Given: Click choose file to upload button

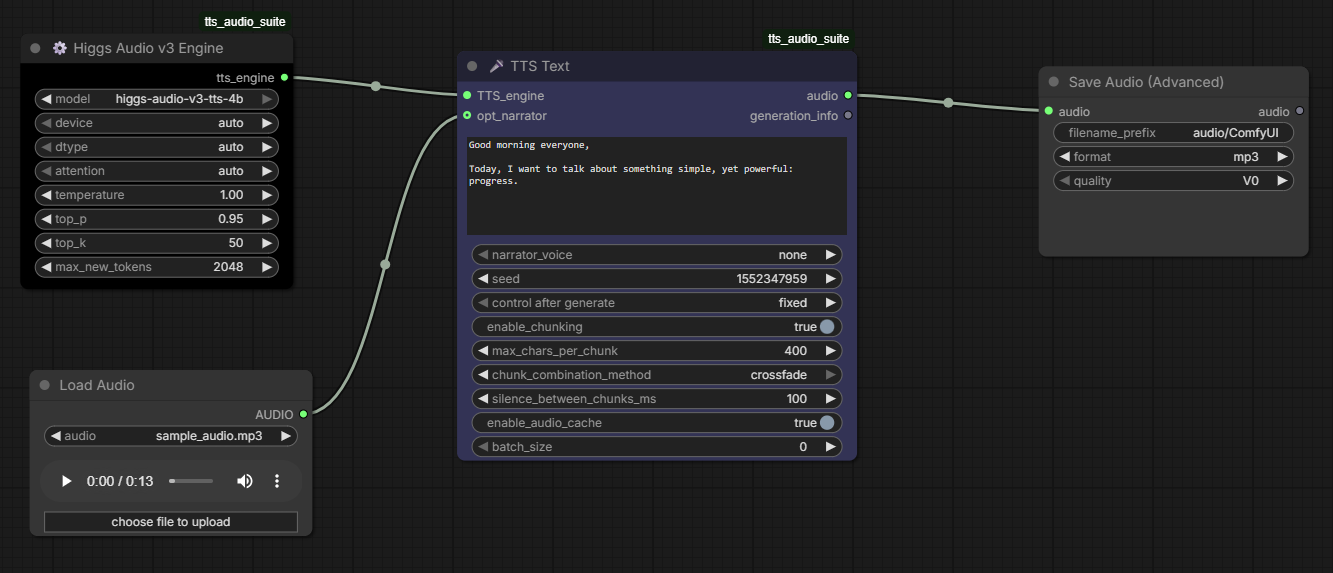Looking at the screenshot, I should (x=171, y=522).
